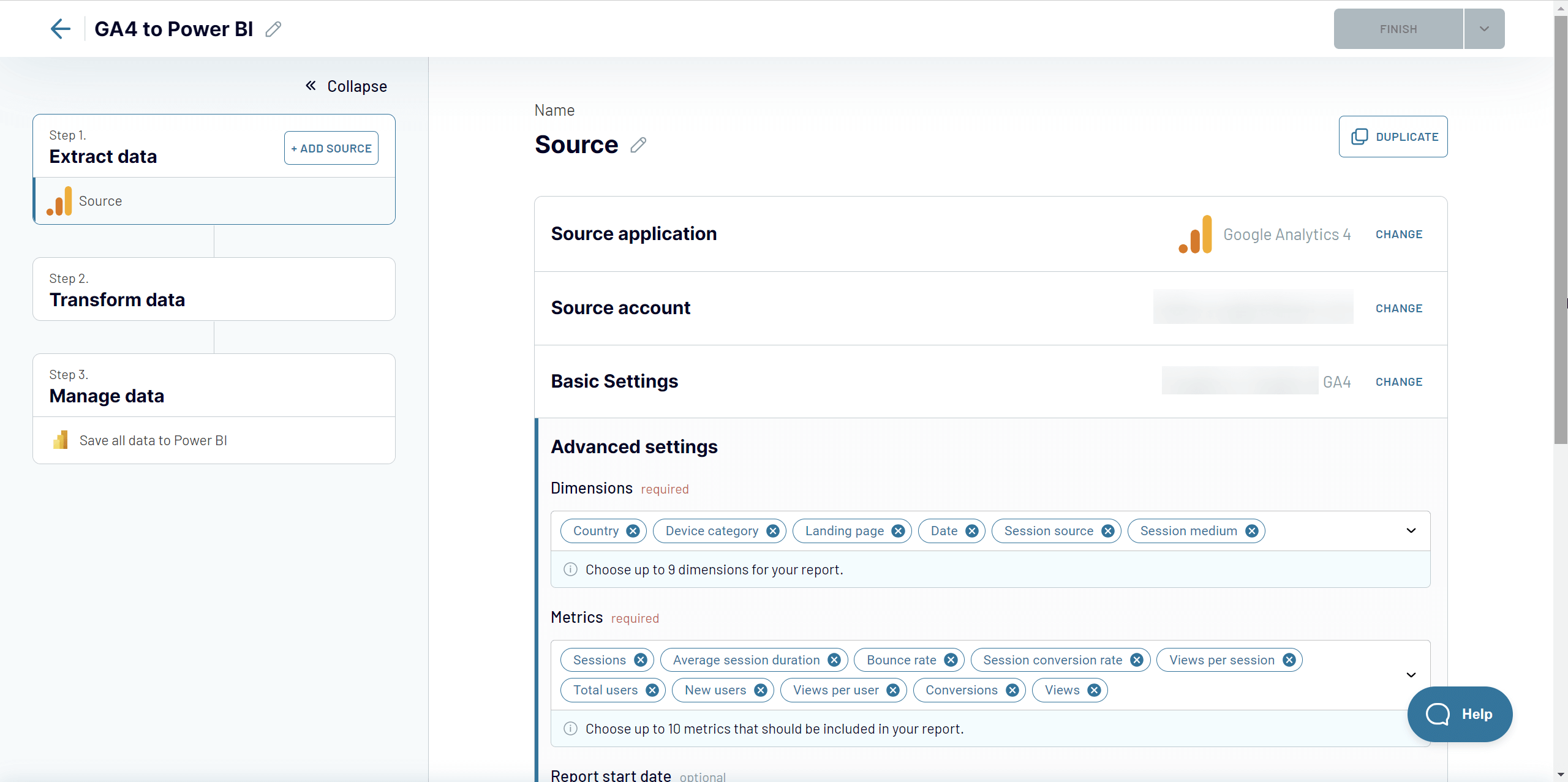Duplicate the source
The height and width of the screenshot is (782, 1568).
[1393, 137]
